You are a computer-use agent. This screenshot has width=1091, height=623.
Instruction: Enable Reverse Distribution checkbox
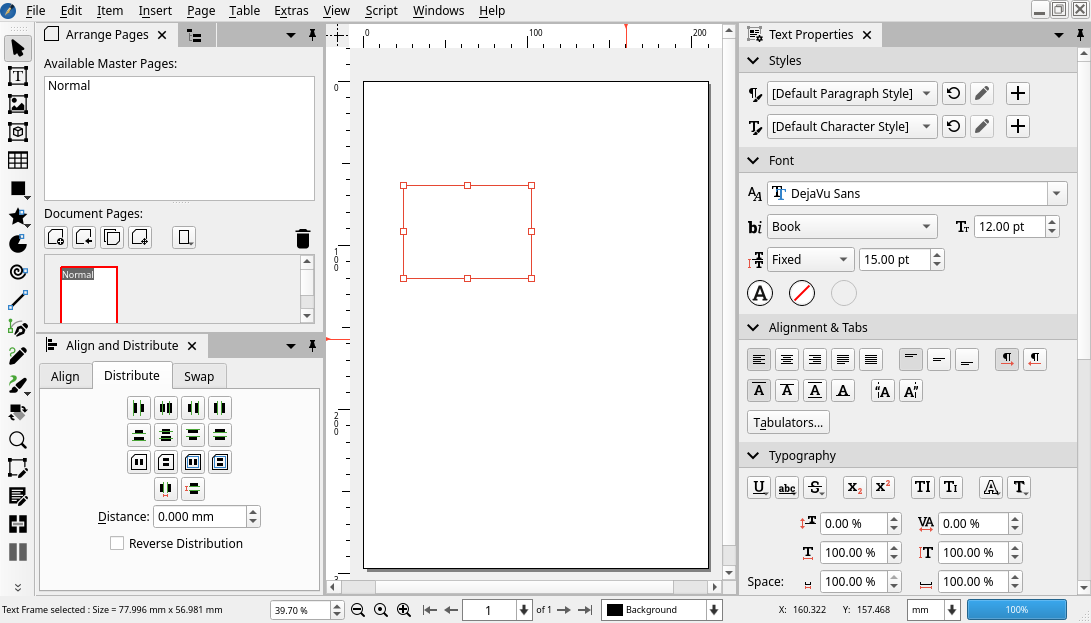117,544
